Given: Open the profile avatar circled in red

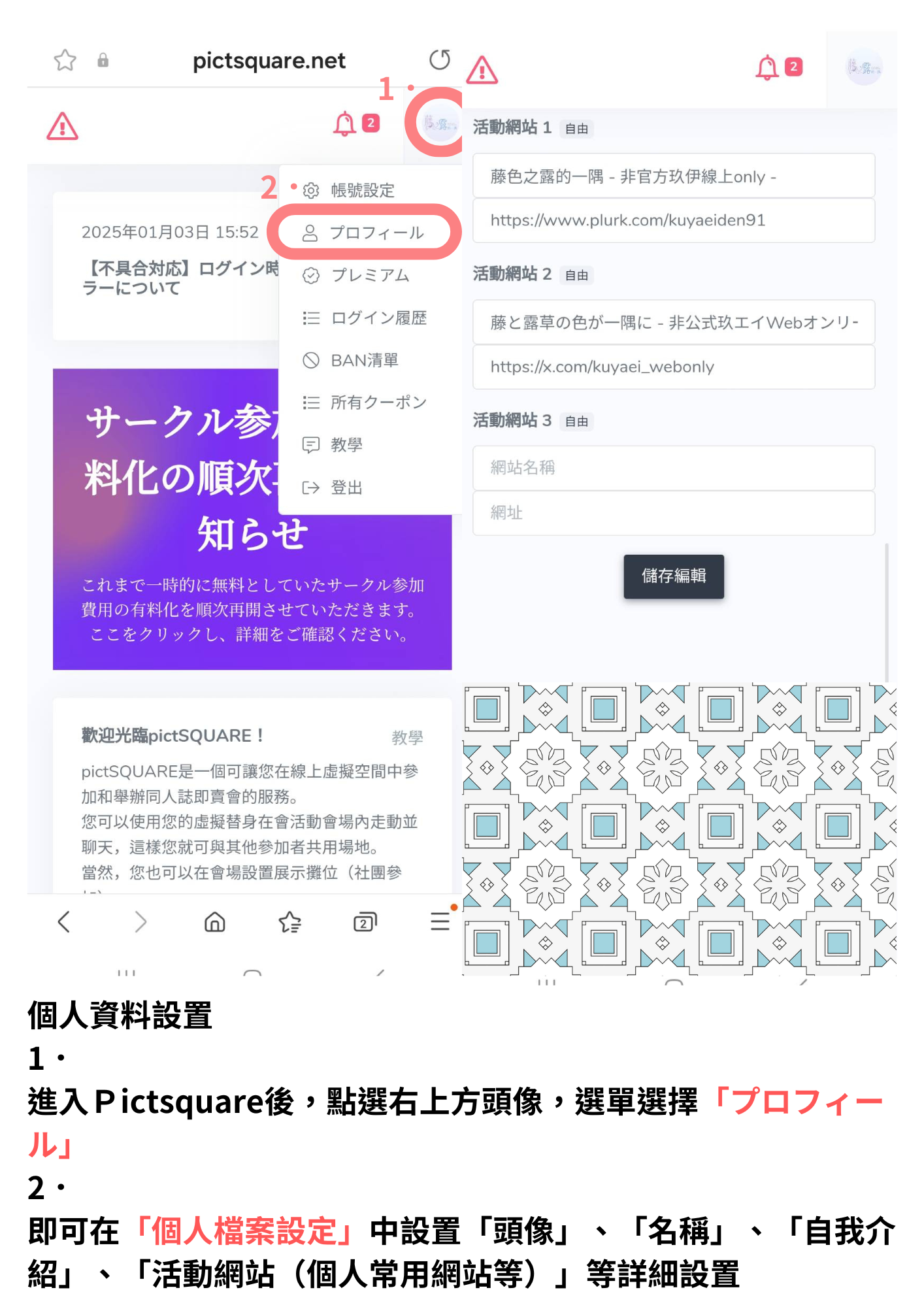Looking at the screenshot, I should tap(441, 122).
